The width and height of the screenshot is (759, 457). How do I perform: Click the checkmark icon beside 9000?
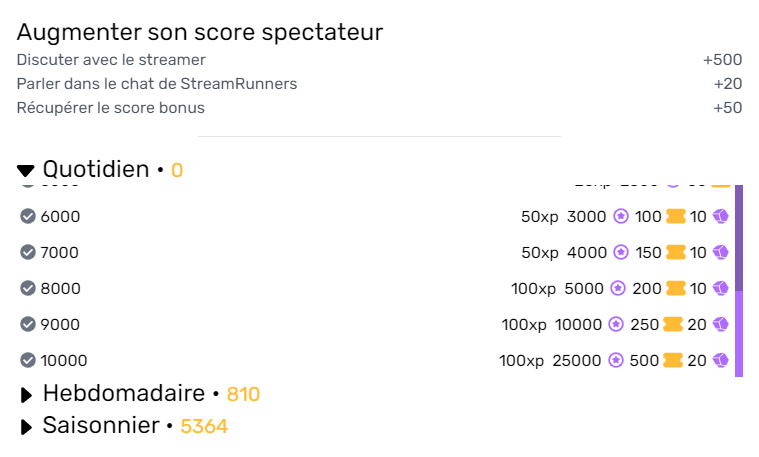pos(28,324)
